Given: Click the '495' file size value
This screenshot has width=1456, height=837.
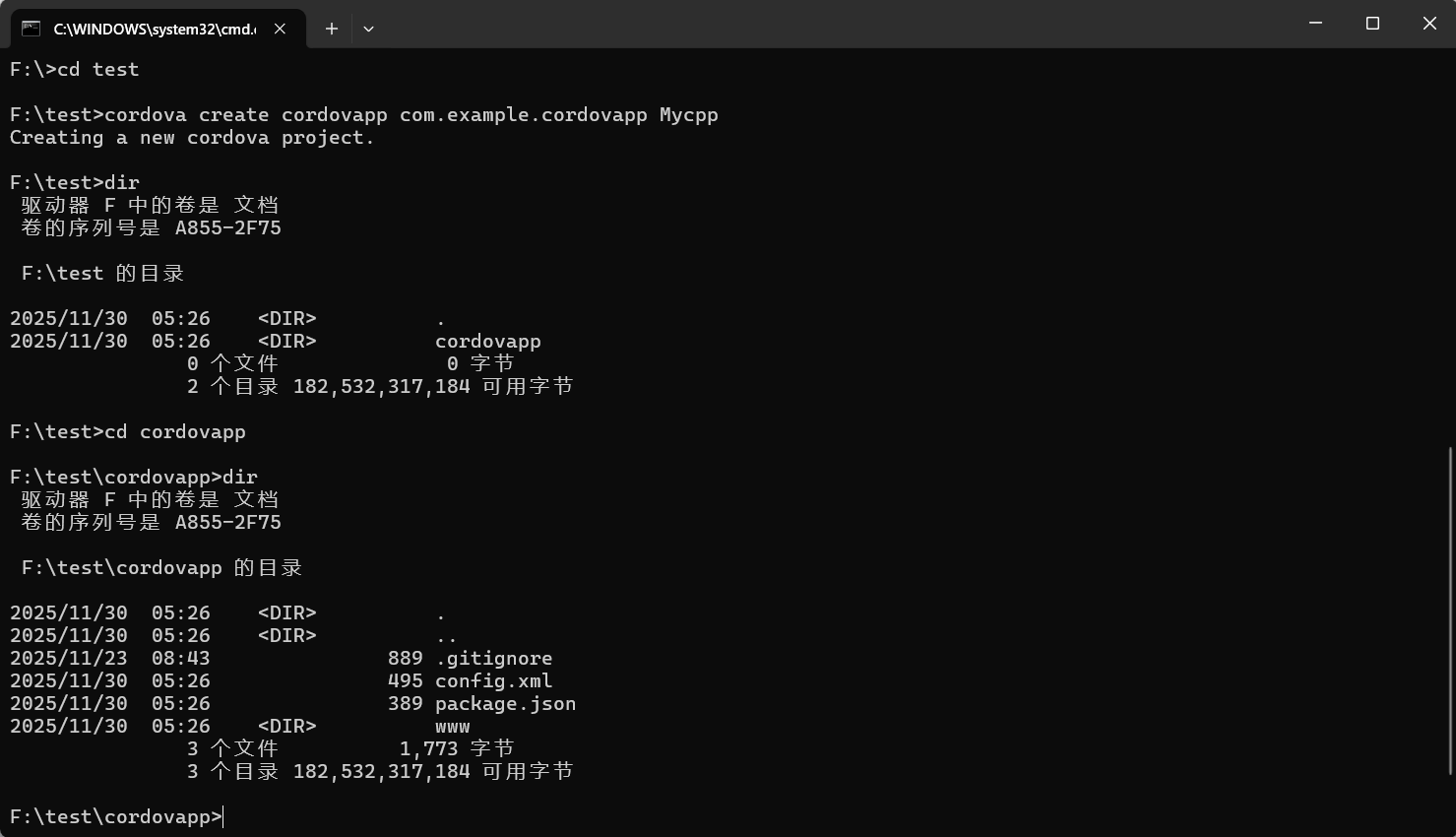Looking at the screenshot, I should (406, 680).
